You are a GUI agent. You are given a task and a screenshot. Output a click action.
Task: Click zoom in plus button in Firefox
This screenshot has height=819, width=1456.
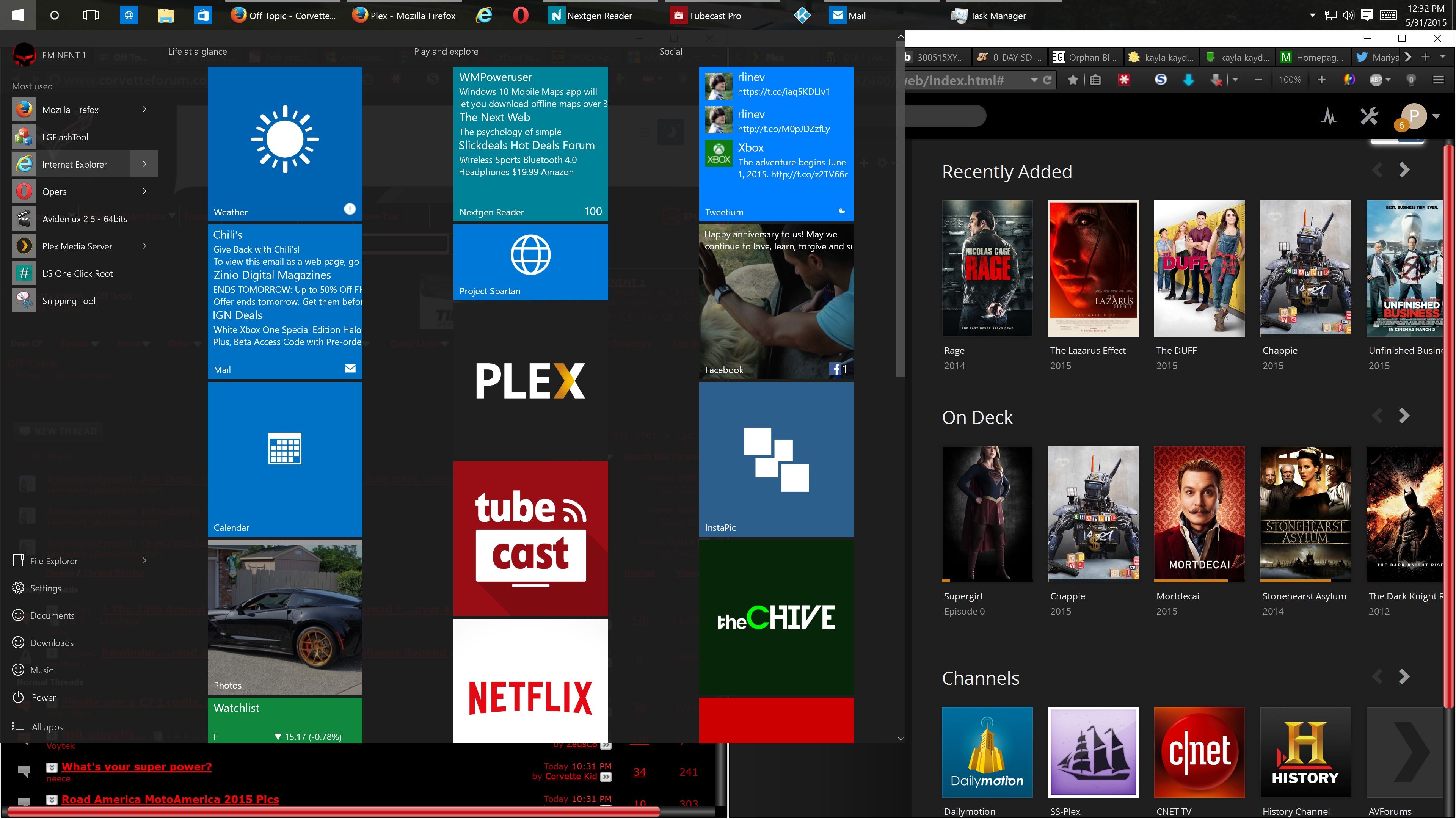coord(1321,80)
